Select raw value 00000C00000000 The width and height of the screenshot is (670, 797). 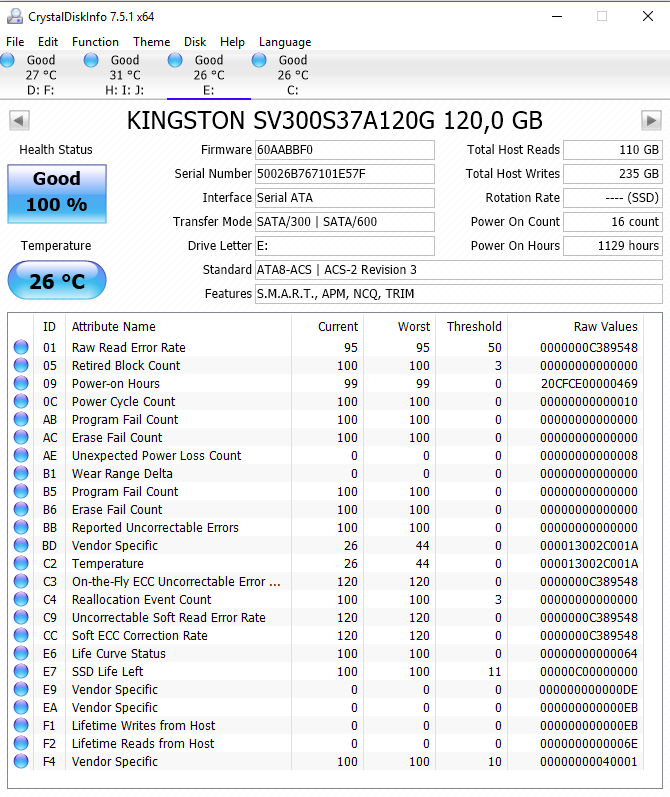click(589, 671)
